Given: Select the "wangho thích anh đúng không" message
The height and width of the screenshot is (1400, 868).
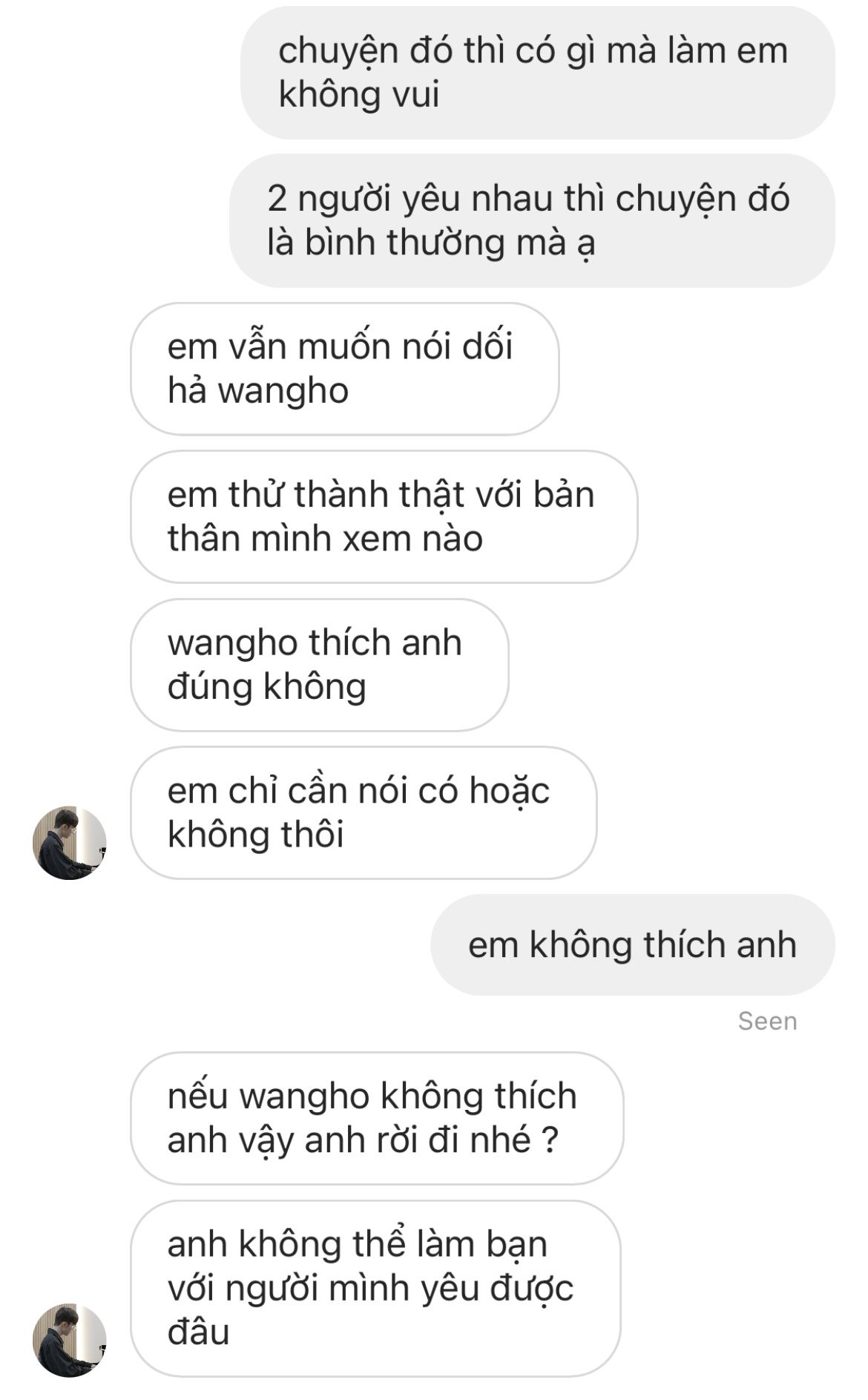Looking at the screenshot, I should click(x=320, y=665).
